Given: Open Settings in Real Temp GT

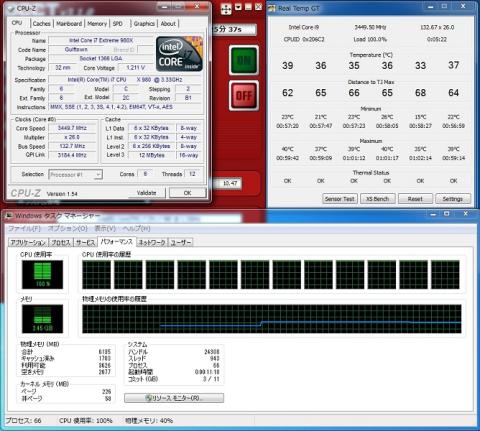Looking at the screenshot, I should pos(453,199).
